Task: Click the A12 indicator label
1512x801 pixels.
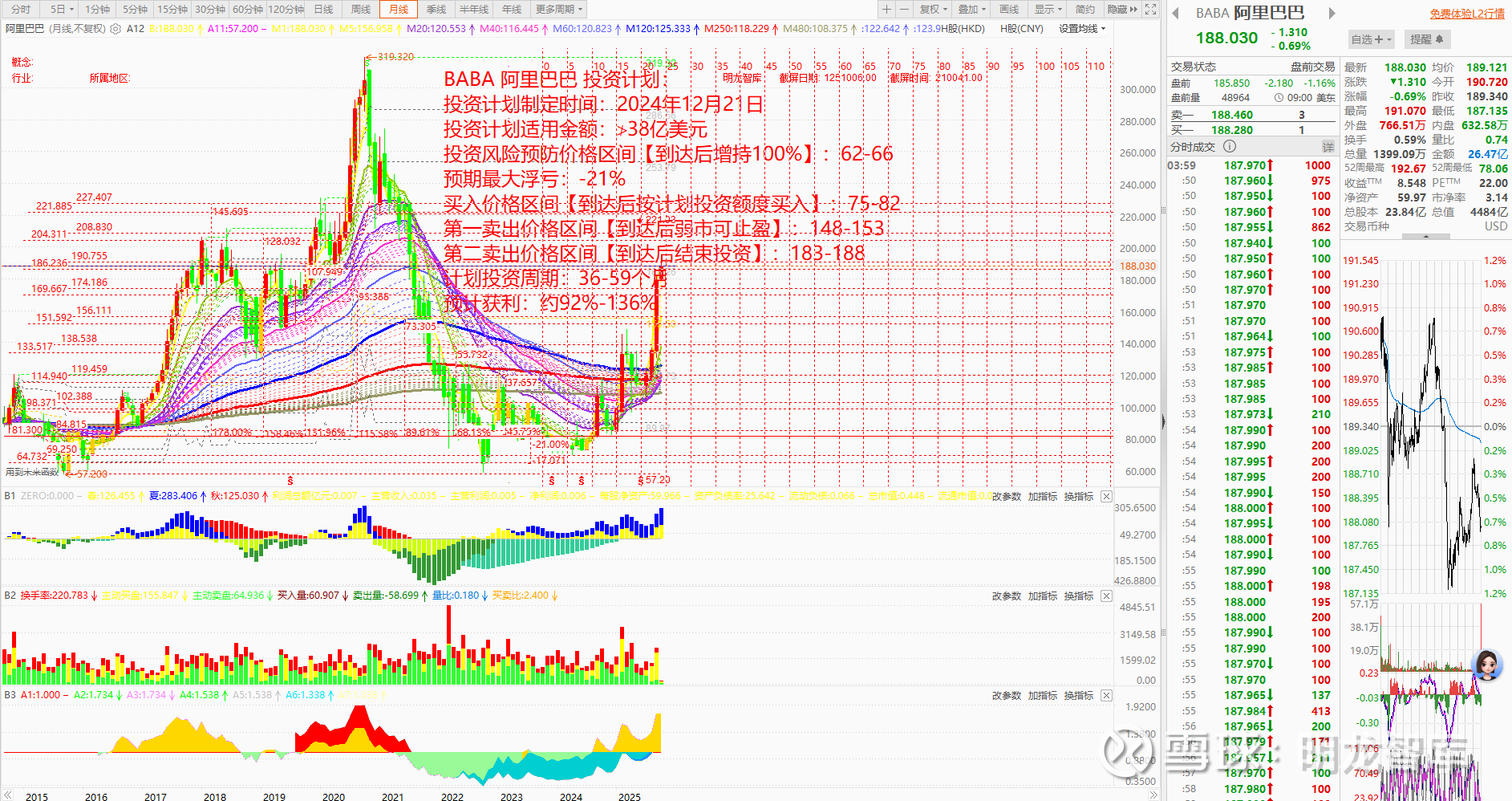Action: point(136,28)
